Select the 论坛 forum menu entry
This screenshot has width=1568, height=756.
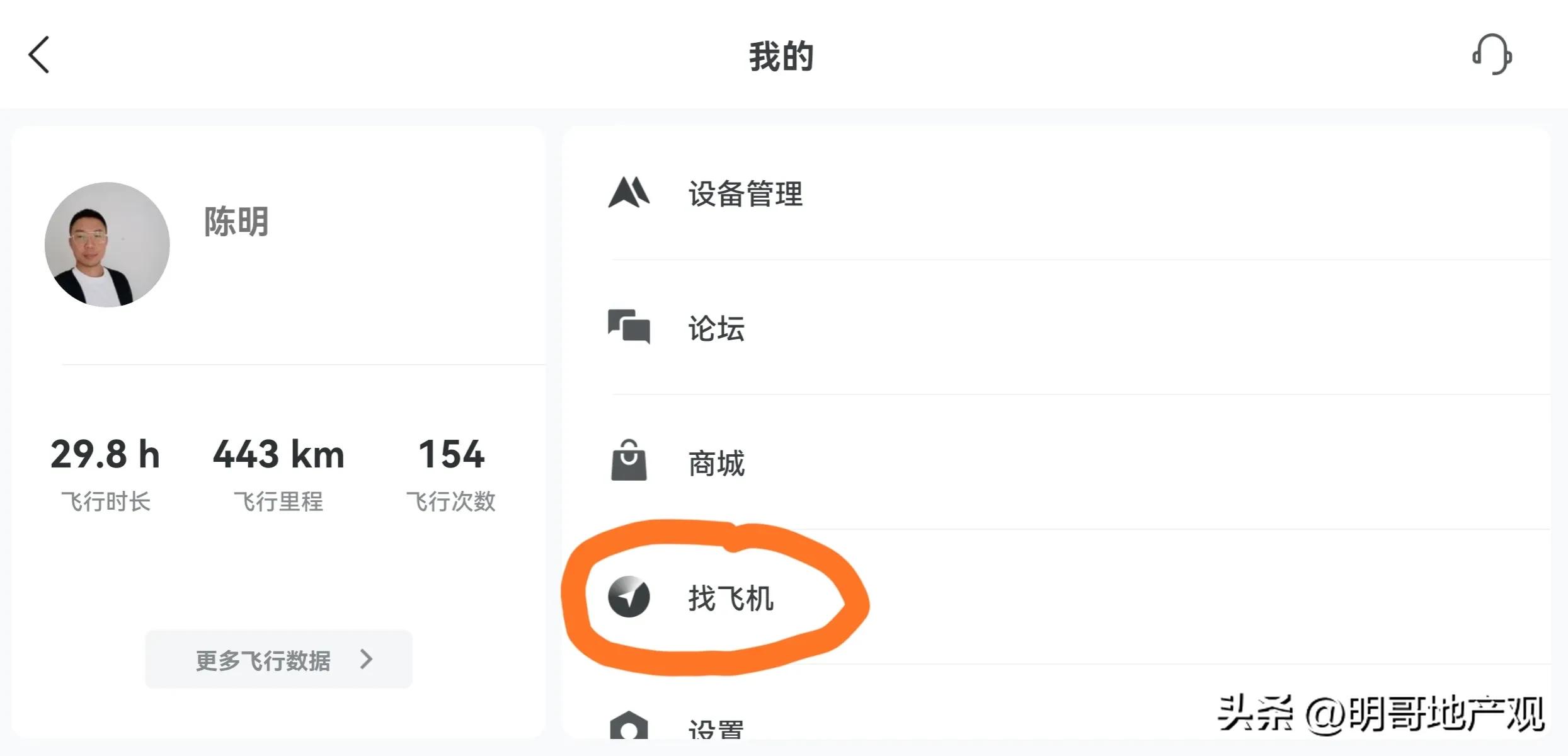[716, 328]
